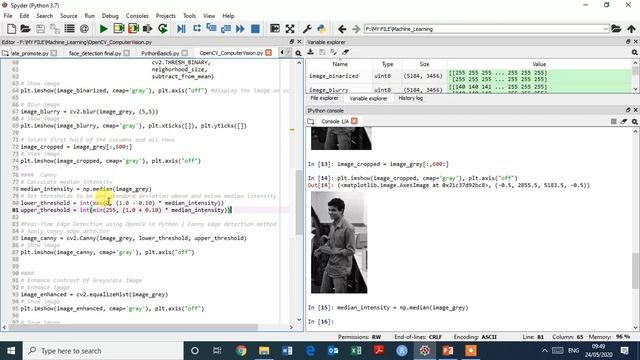Click the @ symbol finder icon
Screen dimensions: 640x360
pyautogui.click(x=84, y=29)
